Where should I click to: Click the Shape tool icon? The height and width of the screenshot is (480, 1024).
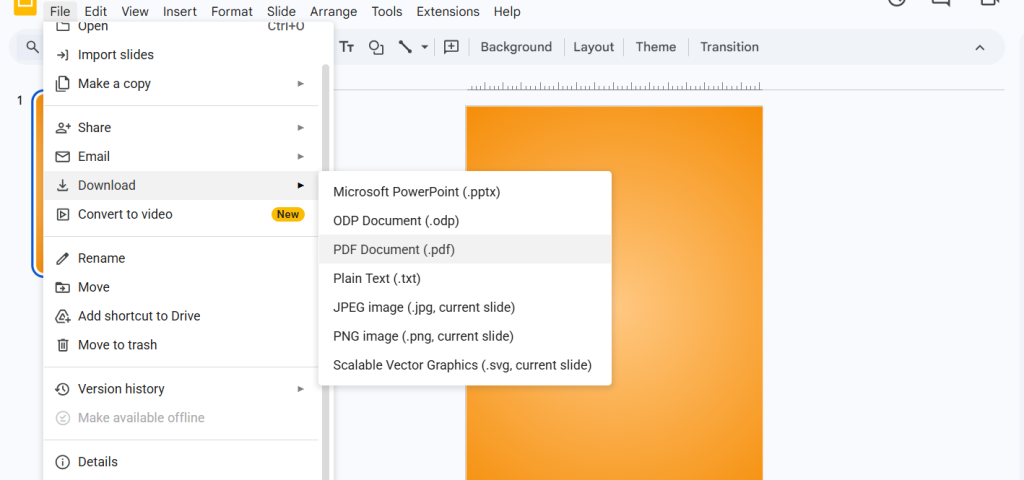tap(376, 47)
